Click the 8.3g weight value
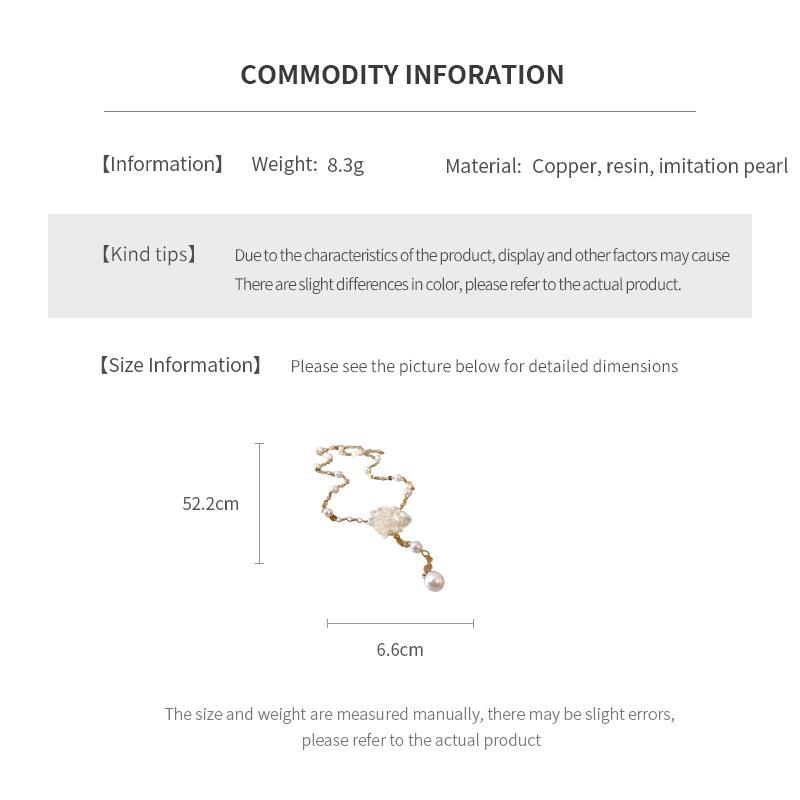The image size is (800, 800). pos(345,164)
